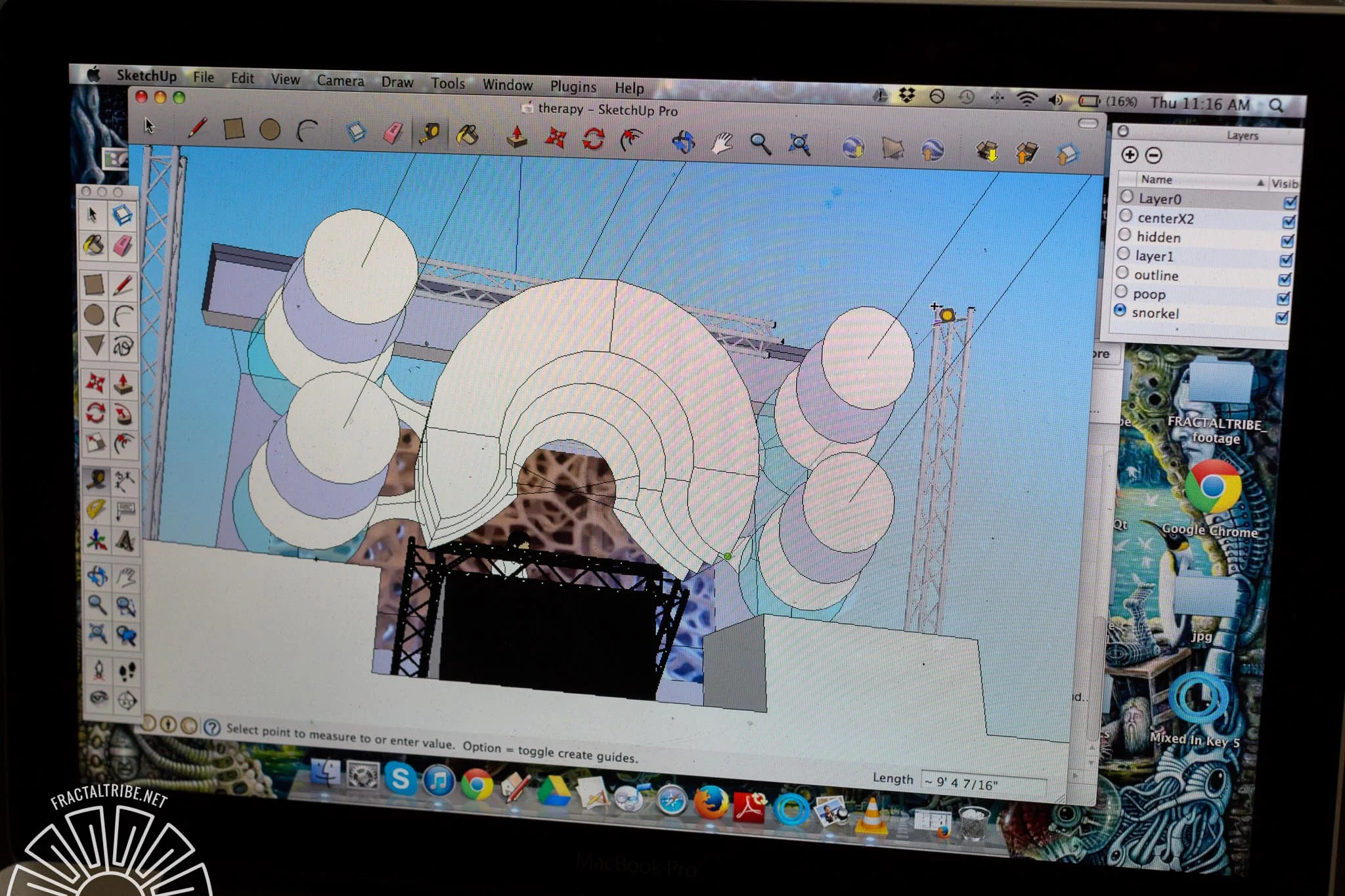This screenshot has height=896, width=1345.
Task: Open the Camera menu
Action: click(340, 81)
